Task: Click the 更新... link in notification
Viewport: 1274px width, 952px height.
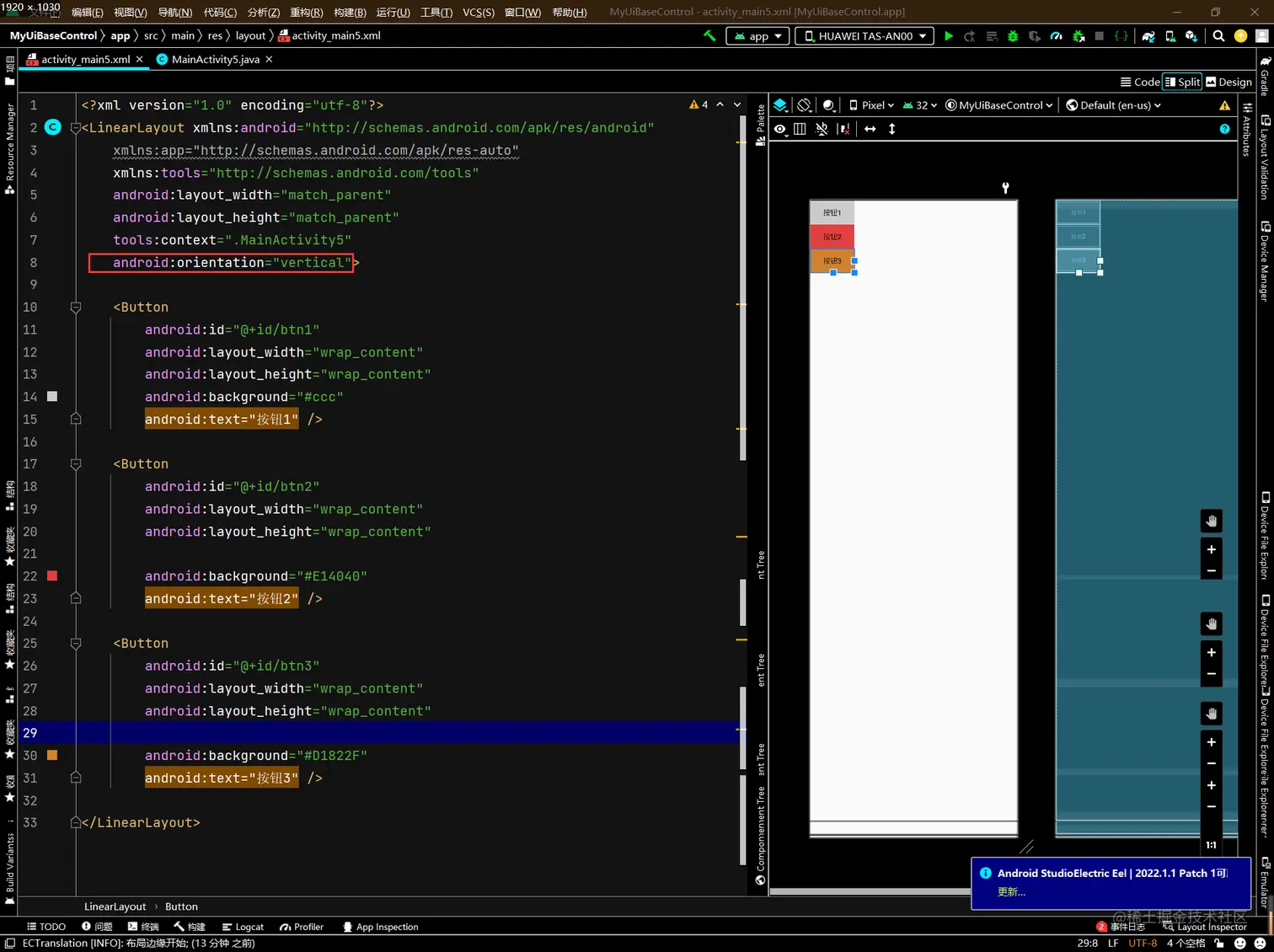Action: 1011,891
